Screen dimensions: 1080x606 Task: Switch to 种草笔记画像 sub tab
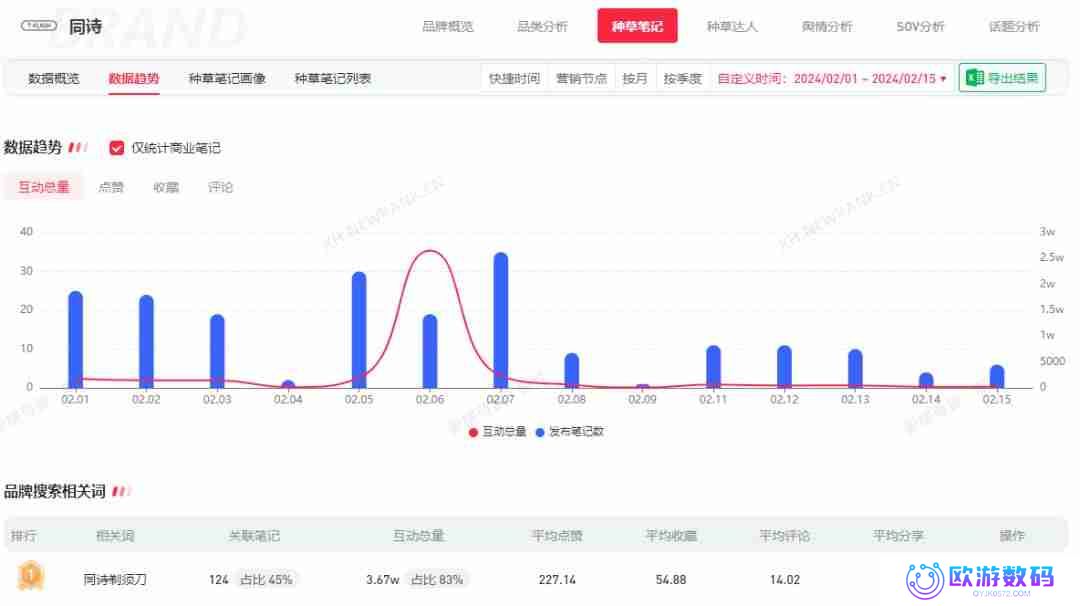click(x=227, y=79)
